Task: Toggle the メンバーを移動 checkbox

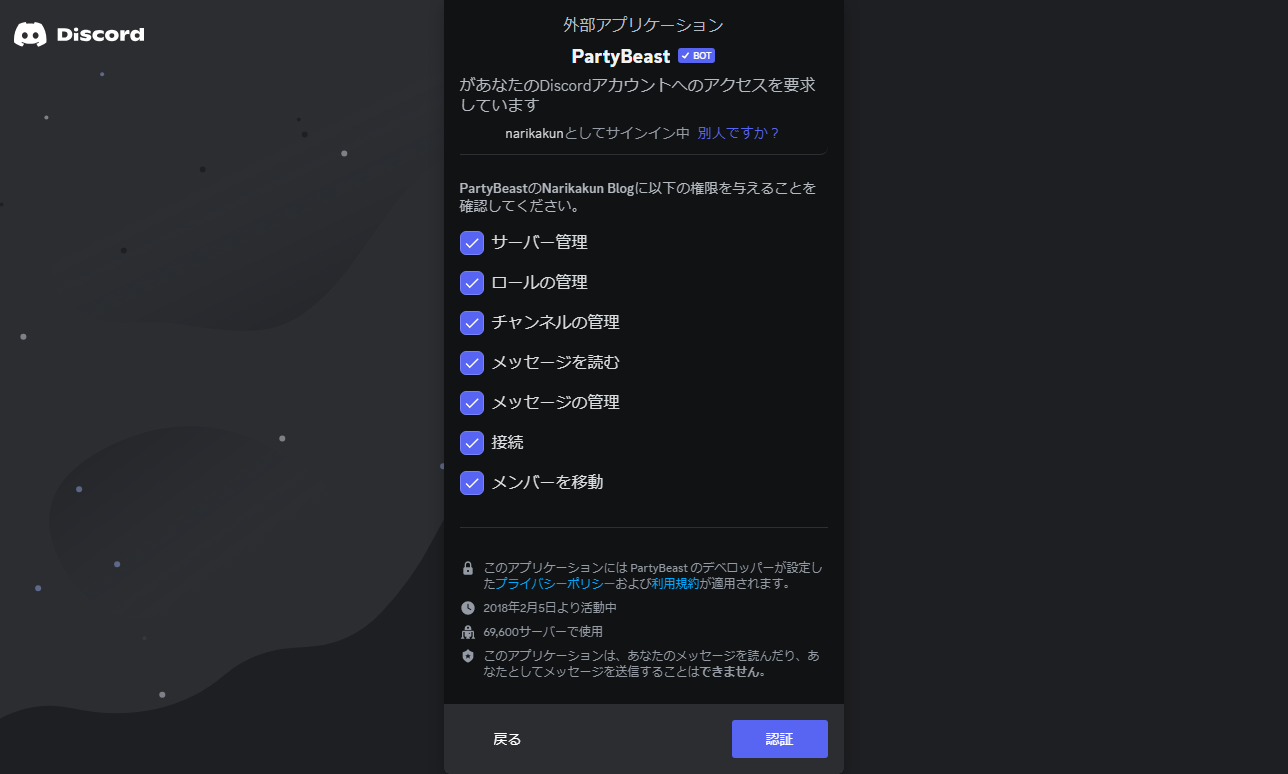Action: pyautogui.click(x=471, y=482)
